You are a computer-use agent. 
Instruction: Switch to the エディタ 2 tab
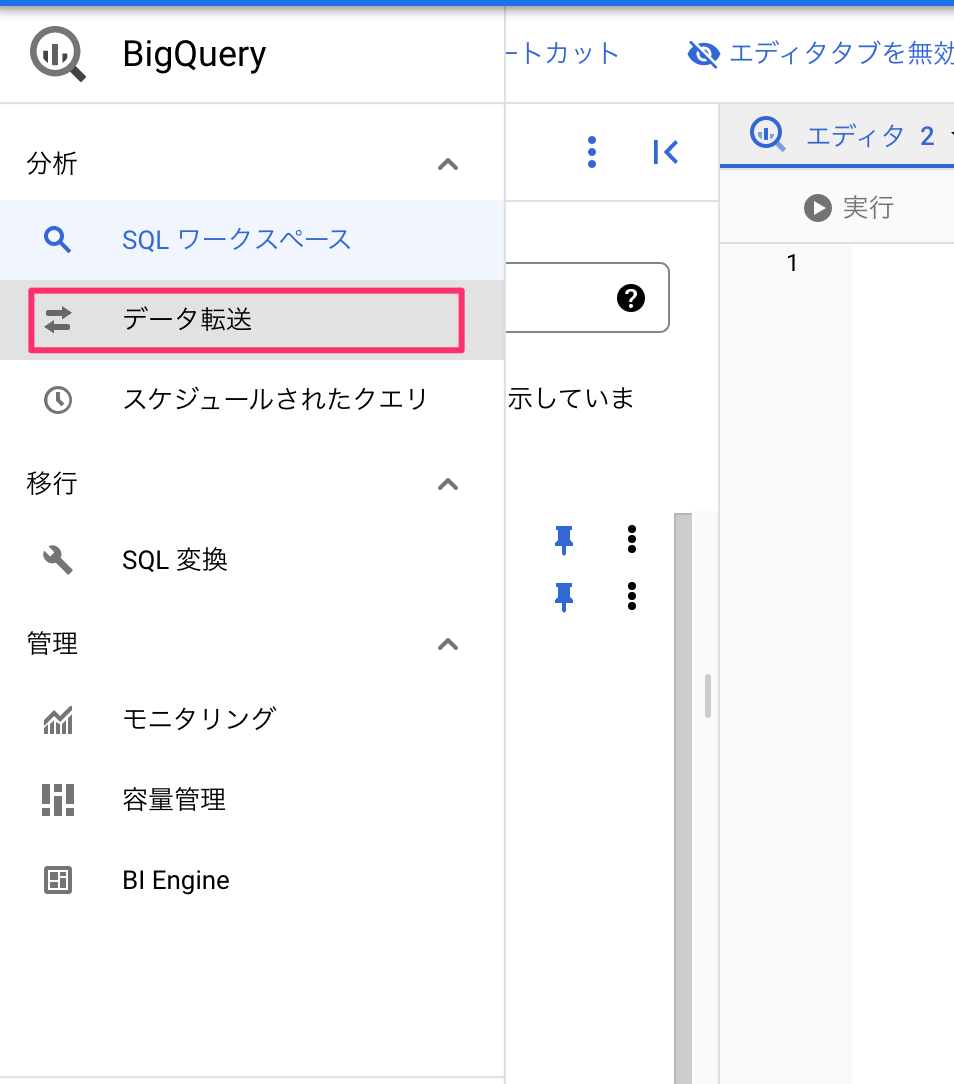837,136
